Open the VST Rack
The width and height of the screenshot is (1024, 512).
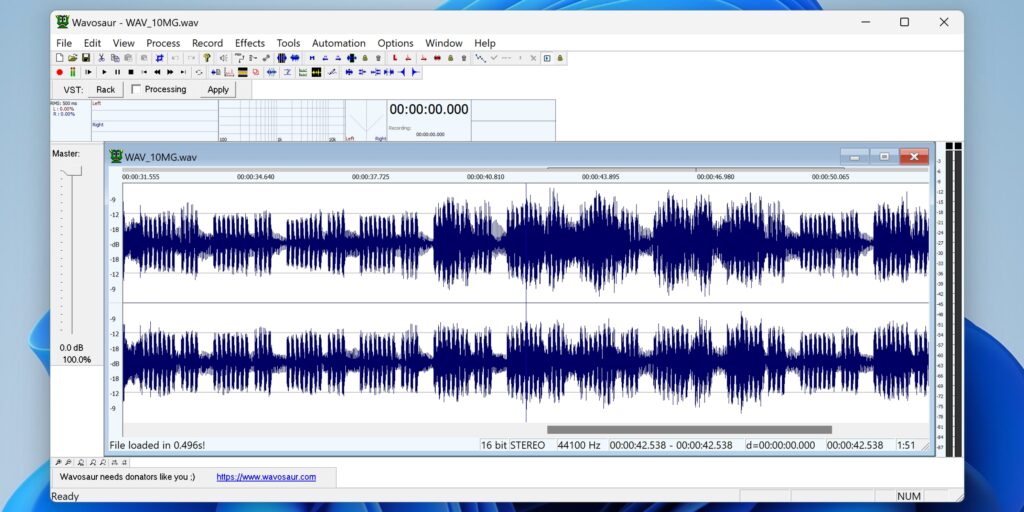pos(105,89)
